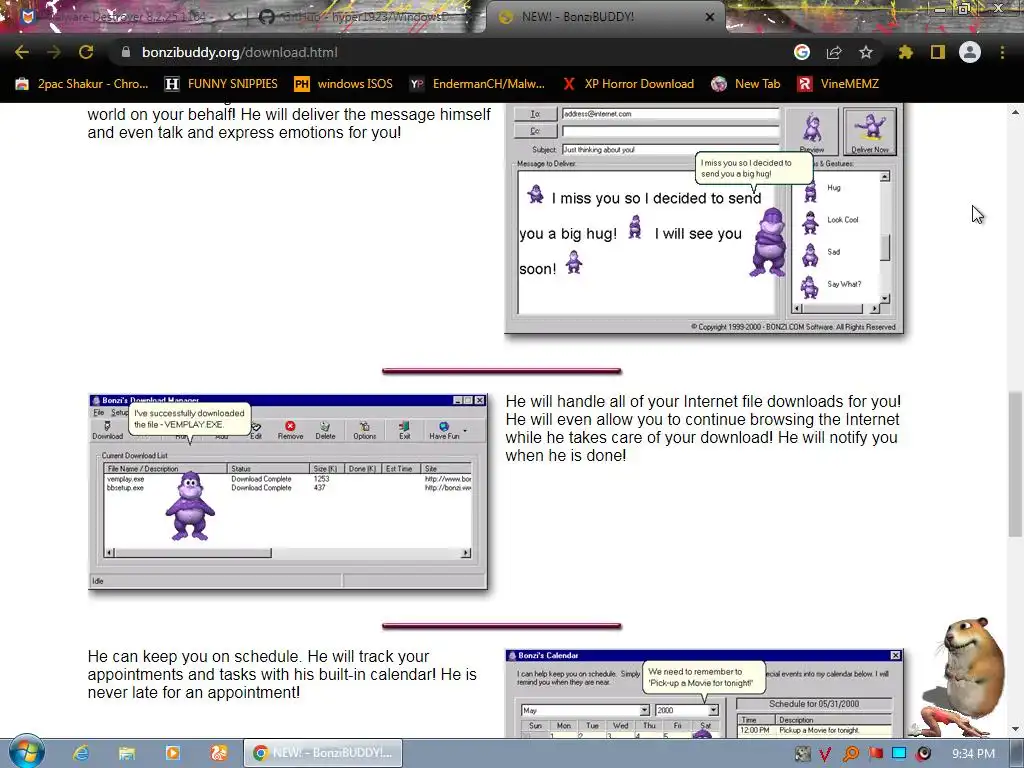Launch Internet Explorer from the taskbar
This screenshot has width=1024, height=768.
click(x=81, y=753)
